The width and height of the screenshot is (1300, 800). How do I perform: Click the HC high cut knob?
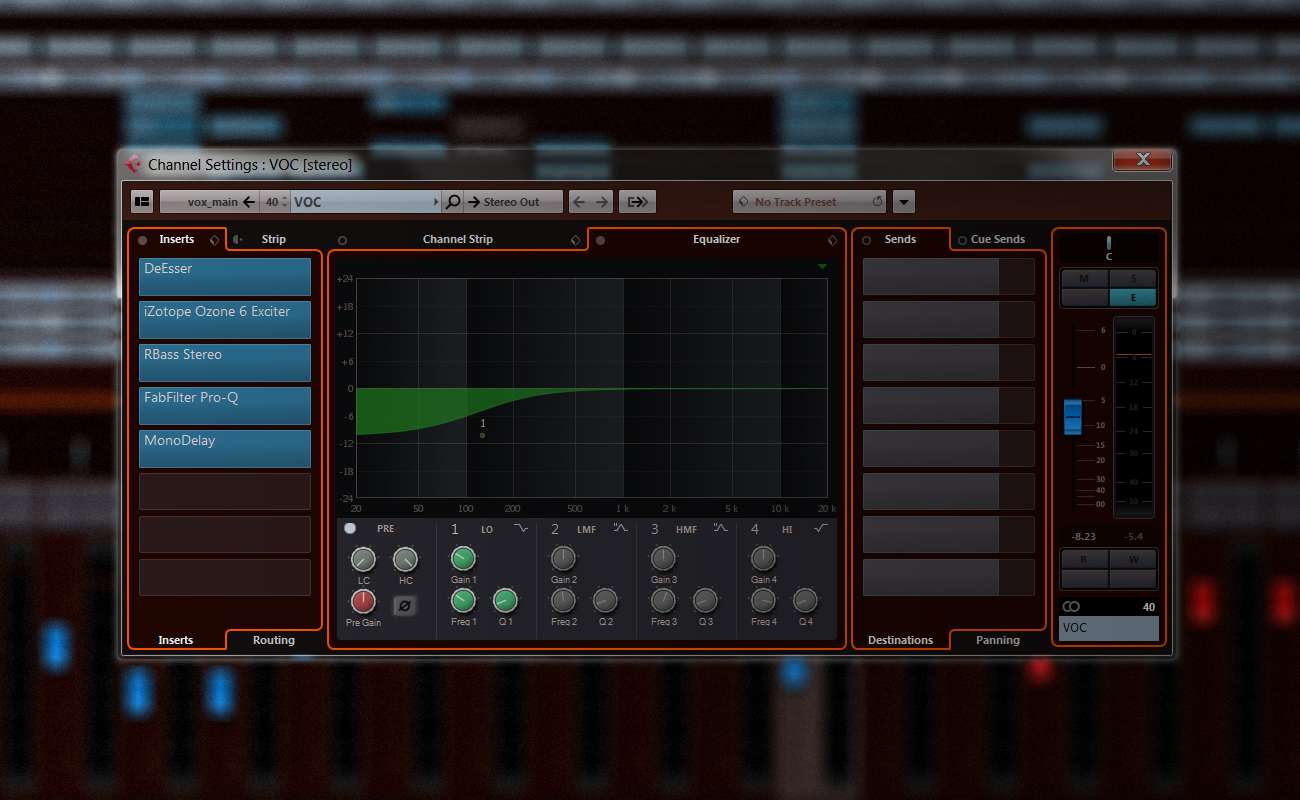(405, 560)
